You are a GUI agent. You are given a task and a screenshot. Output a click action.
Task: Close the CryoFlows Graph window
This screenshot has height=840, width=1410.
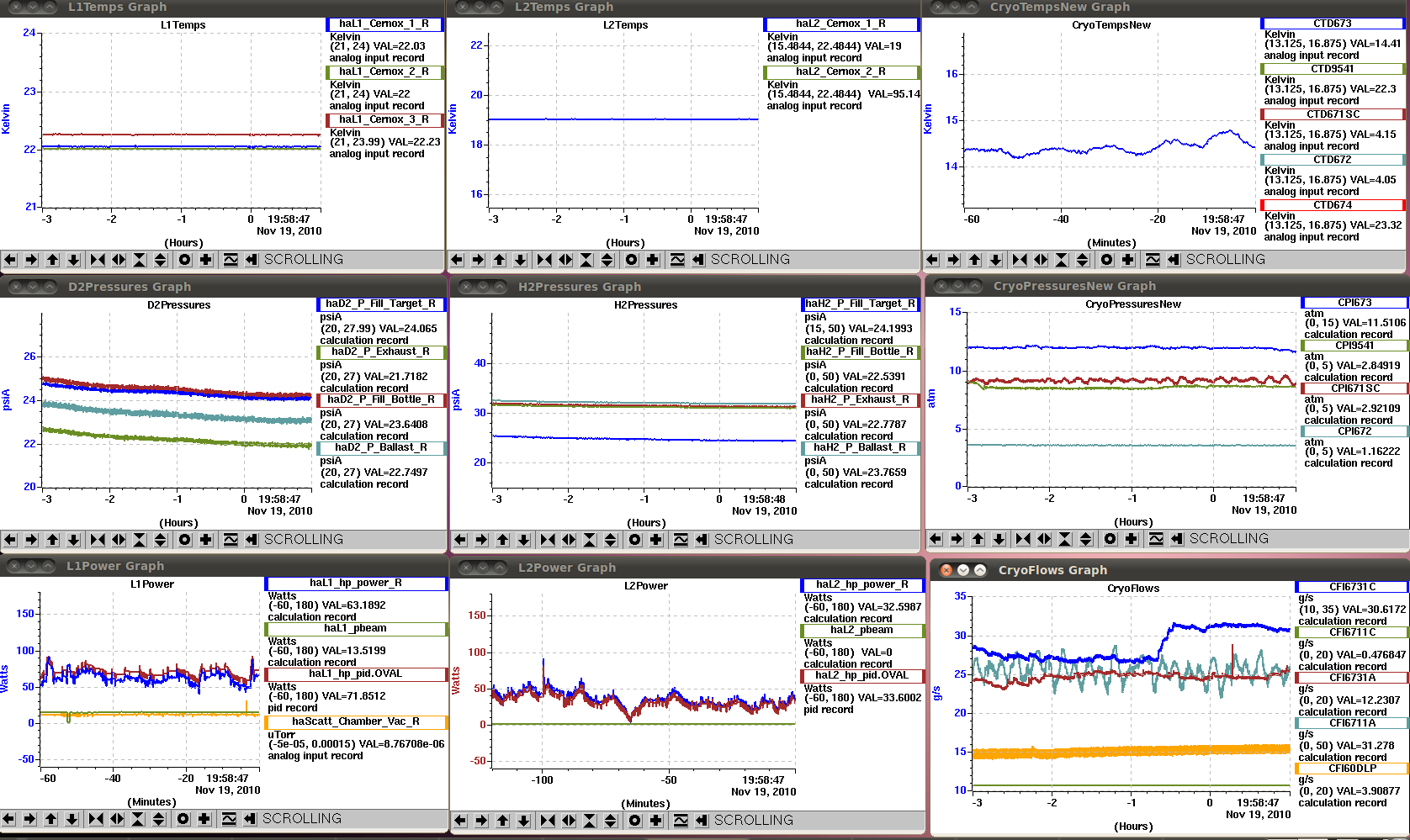(x=946, y=570)
